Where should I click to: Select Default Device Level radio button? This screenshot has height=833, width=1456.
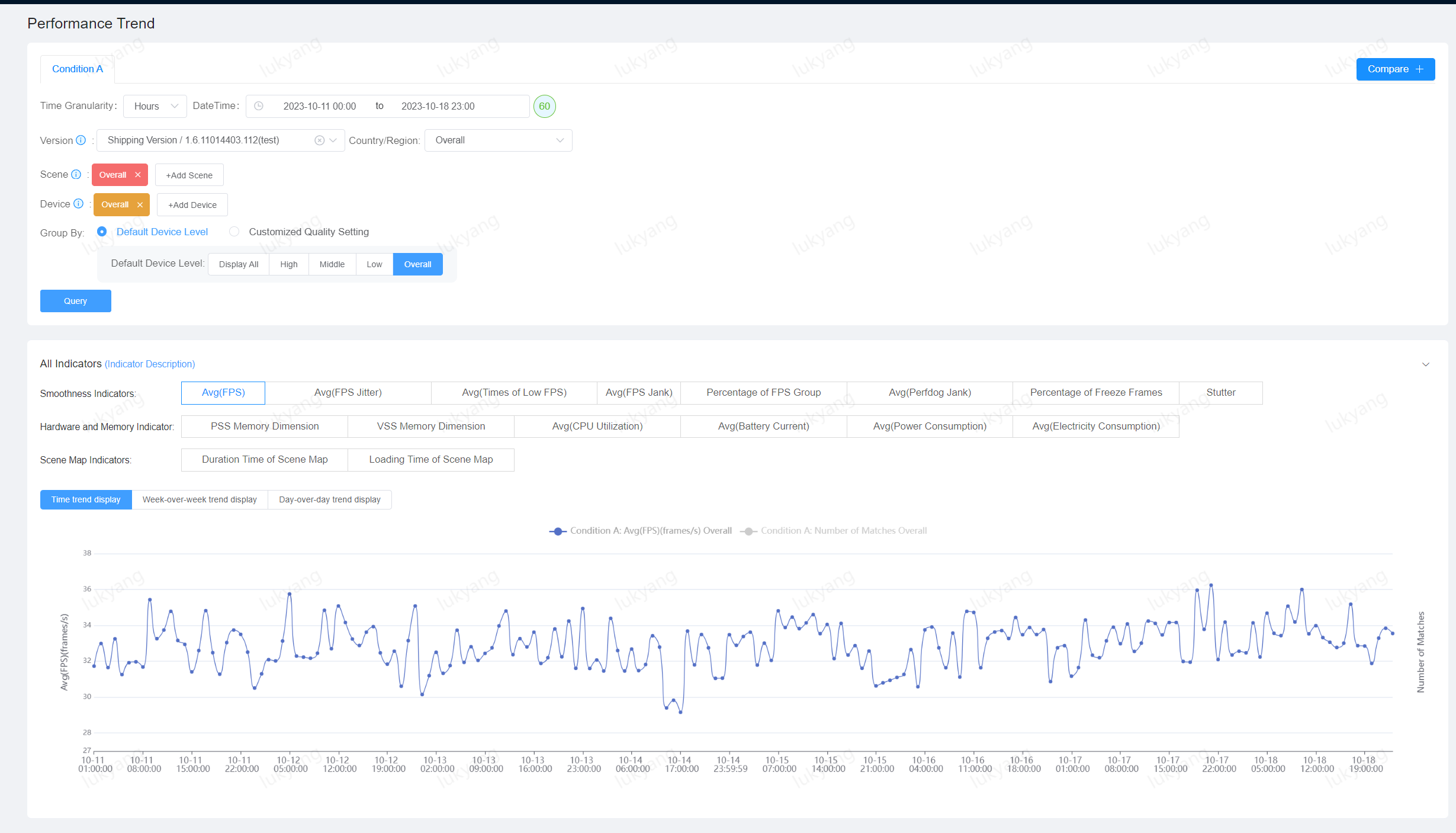click(102, 232)
